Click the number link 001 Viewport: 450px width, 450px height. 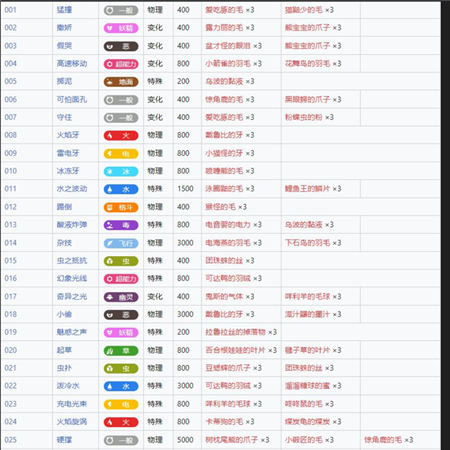(10, 10)
